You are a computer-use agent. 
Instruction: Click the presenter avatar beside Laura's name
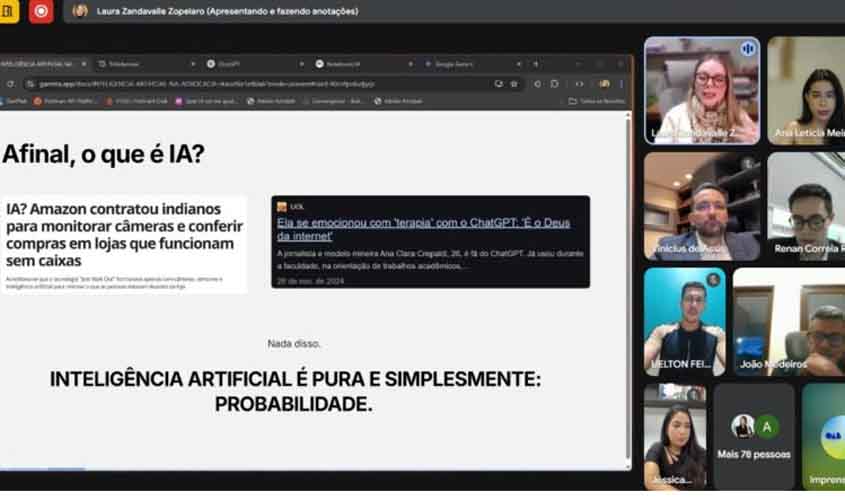click(80, 11)
